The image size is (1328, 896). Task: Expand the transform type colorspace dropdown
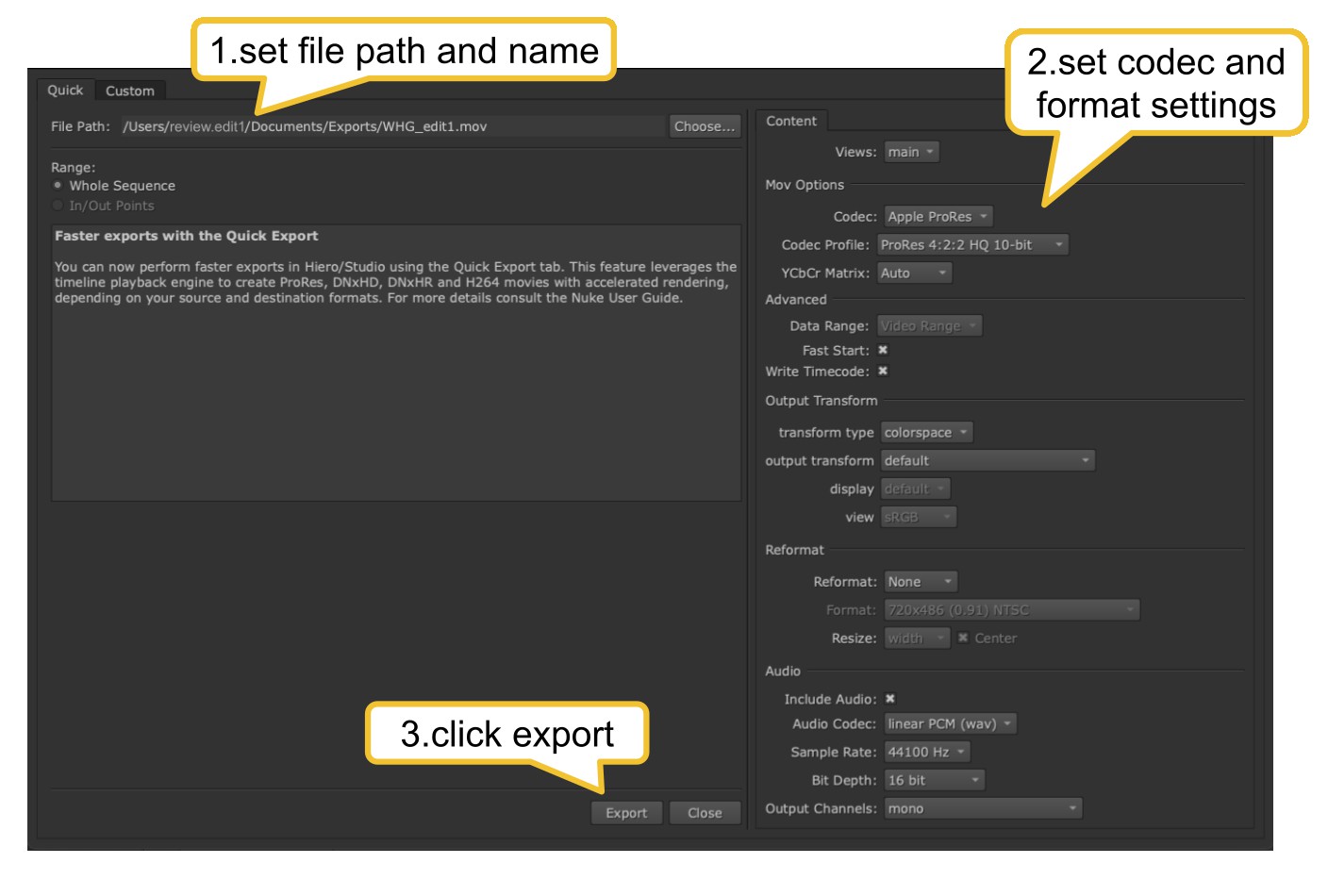pyautogui.click(x=926, y=433)
